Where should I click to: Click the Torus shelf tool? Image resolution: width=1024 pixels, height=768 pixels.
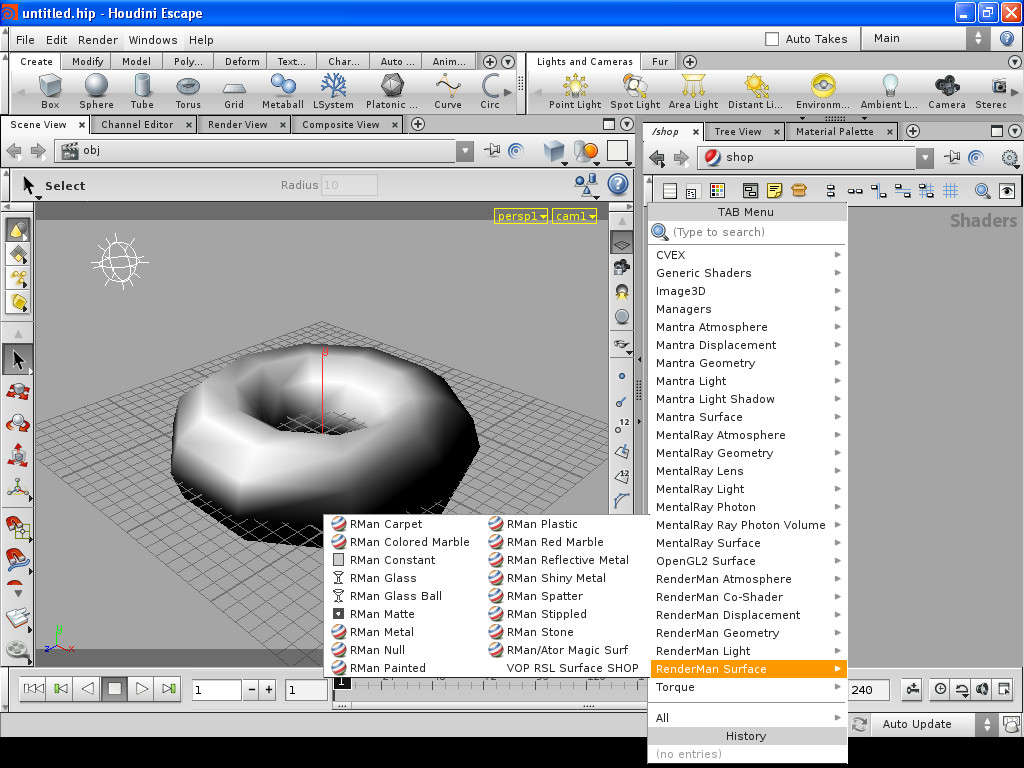[x=188, y=91]
